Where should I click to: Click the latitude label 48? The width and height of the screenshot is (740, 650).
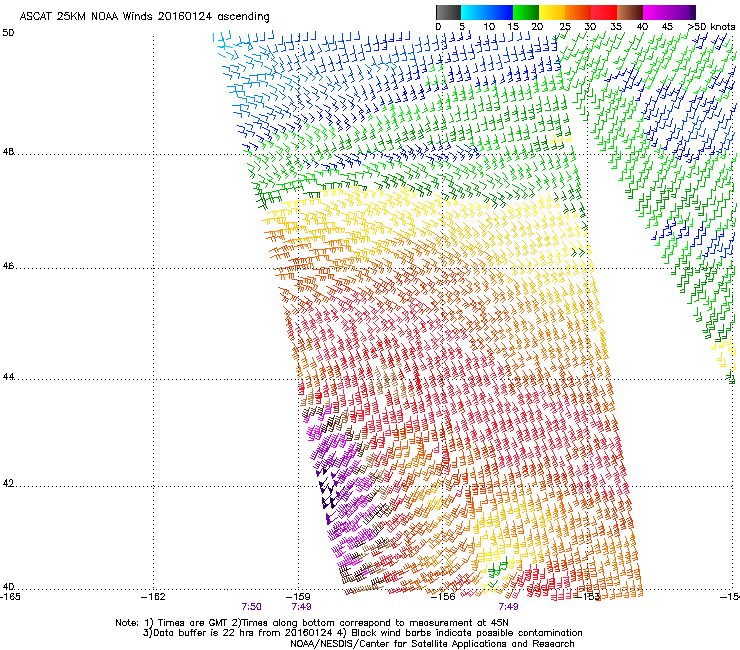click(x=8, y=152)
